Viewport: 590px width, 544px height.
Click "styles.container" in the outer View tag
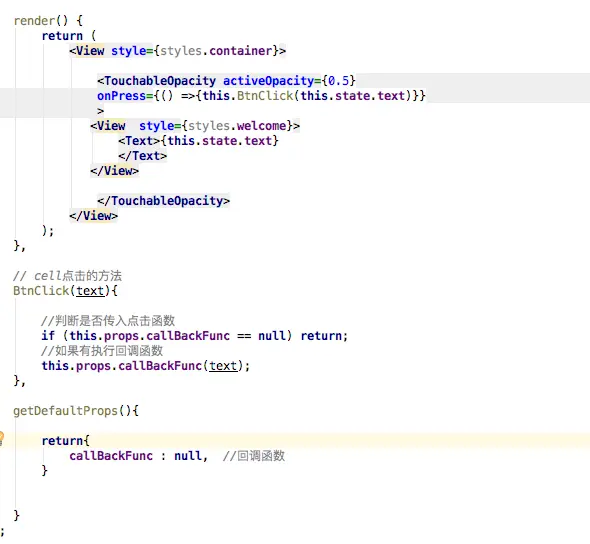click(216, 51)
